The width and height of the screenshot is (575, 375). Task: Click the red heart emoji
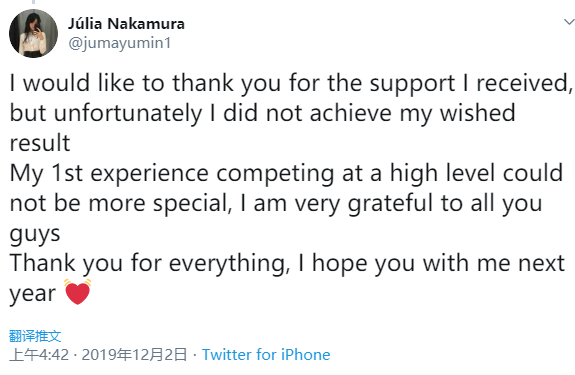77,292
